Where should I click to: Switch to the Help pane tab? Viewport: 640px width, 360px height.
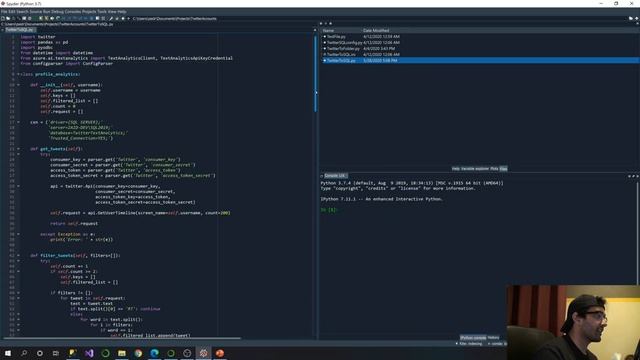click(456, 169)
